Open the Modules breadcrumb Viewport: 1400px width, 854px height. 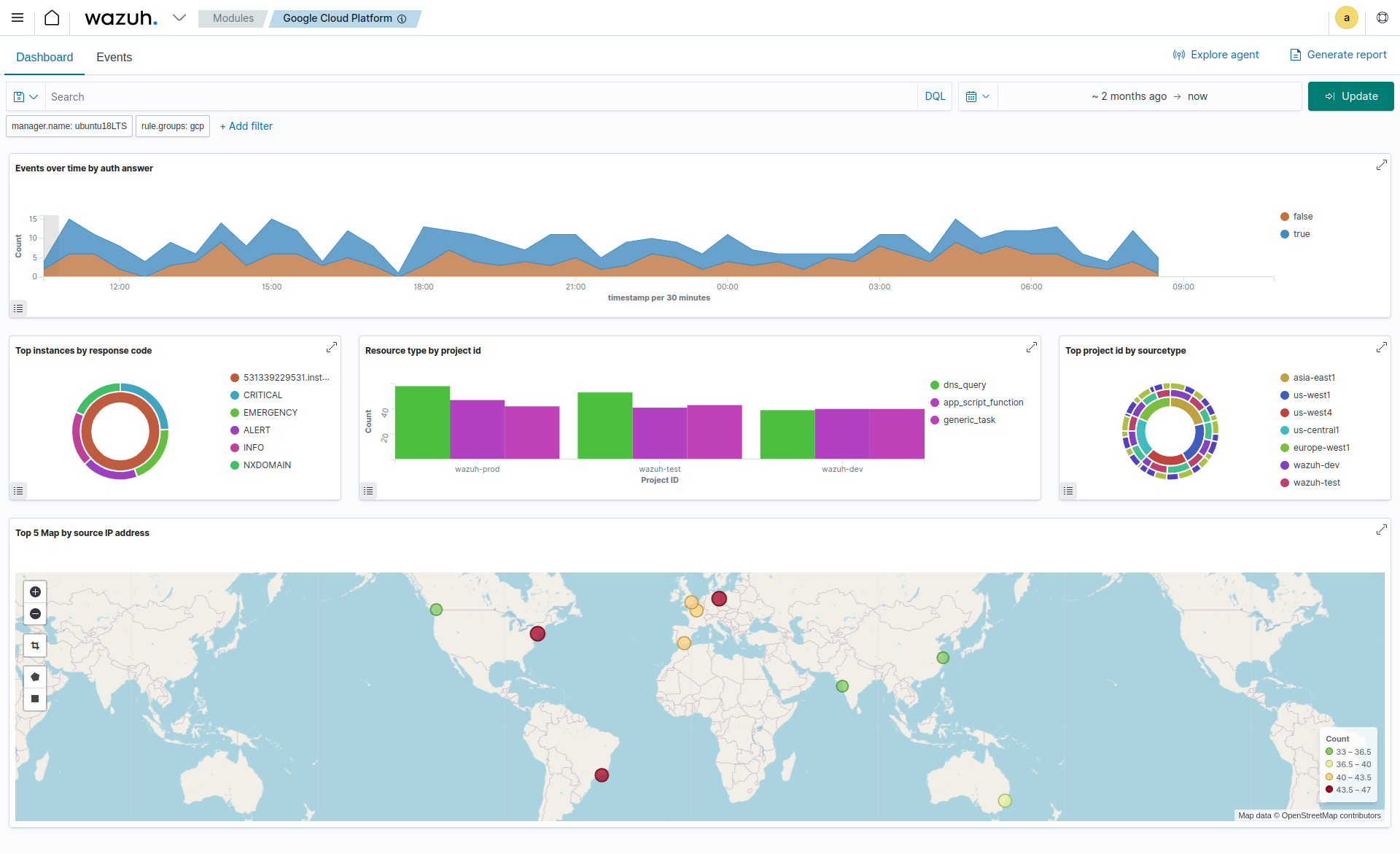233,18
